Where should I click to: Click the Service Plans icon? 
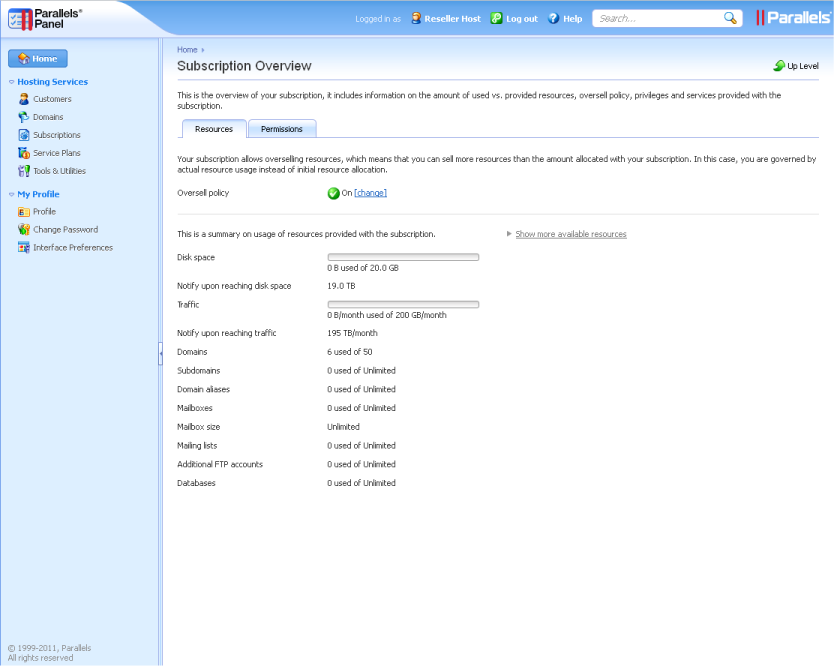[x=23, y=153]
